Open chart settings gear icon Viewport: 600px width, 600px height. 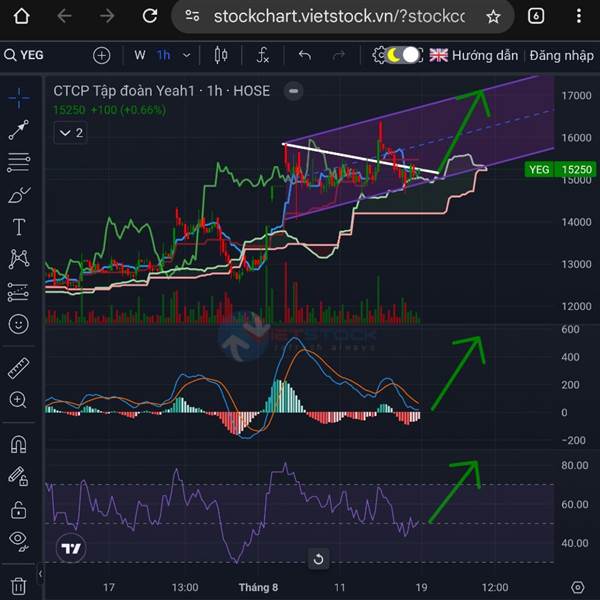[x=379, y=55]
